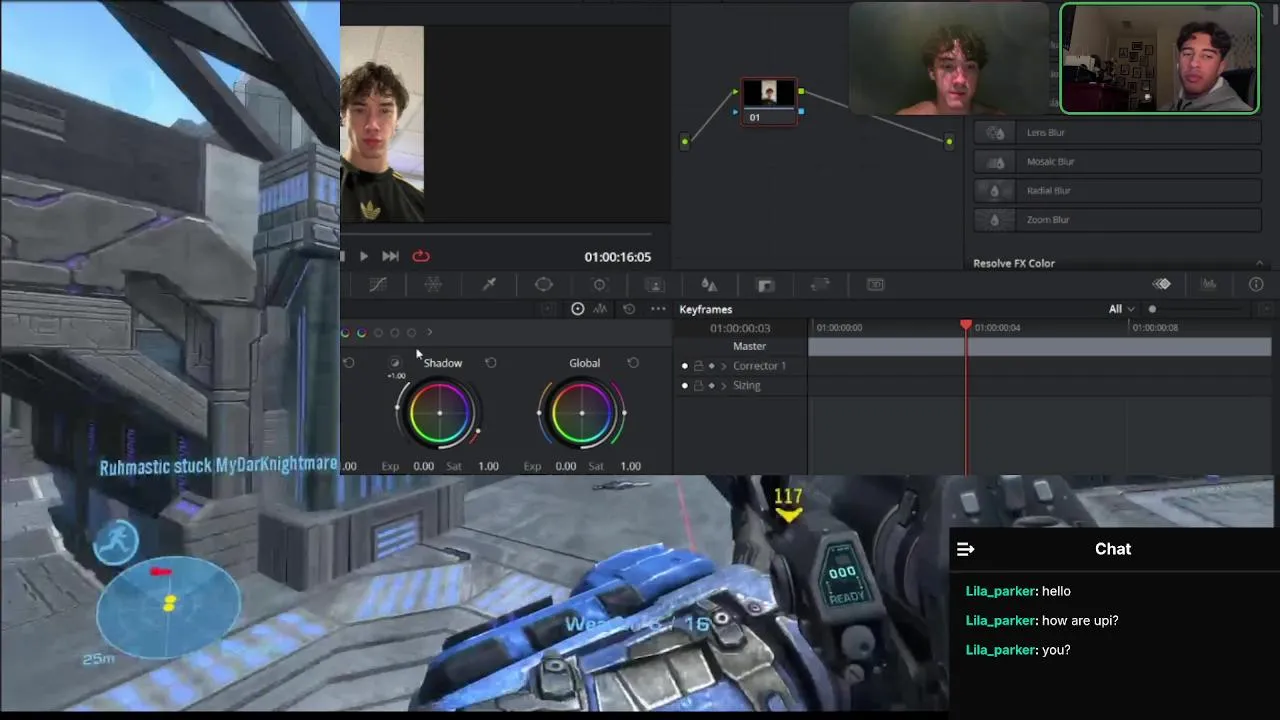The image size is (1280, 720).
Task: Open the Curves palette icon
Action: [378, 285]
